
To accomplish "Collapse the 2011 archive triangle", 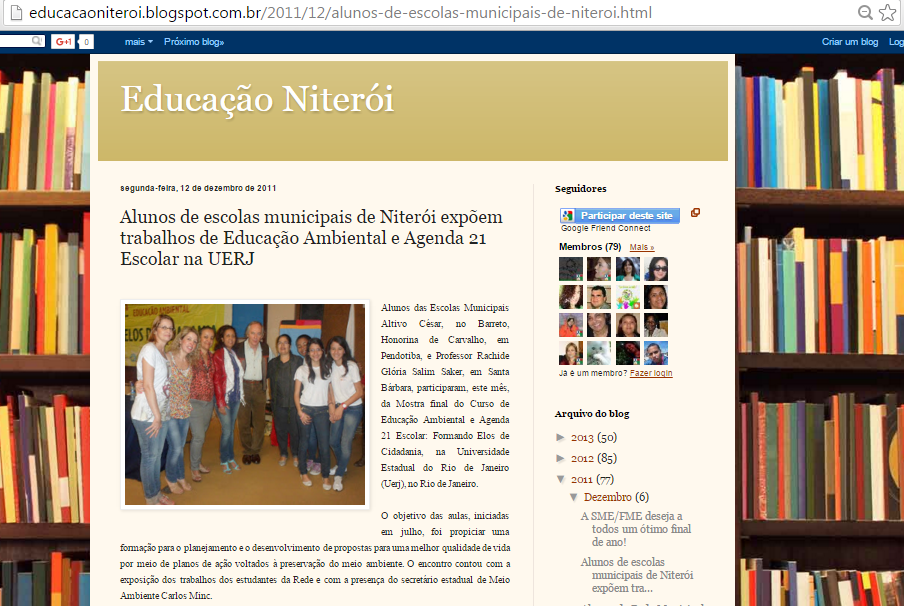I will (561, 479).
